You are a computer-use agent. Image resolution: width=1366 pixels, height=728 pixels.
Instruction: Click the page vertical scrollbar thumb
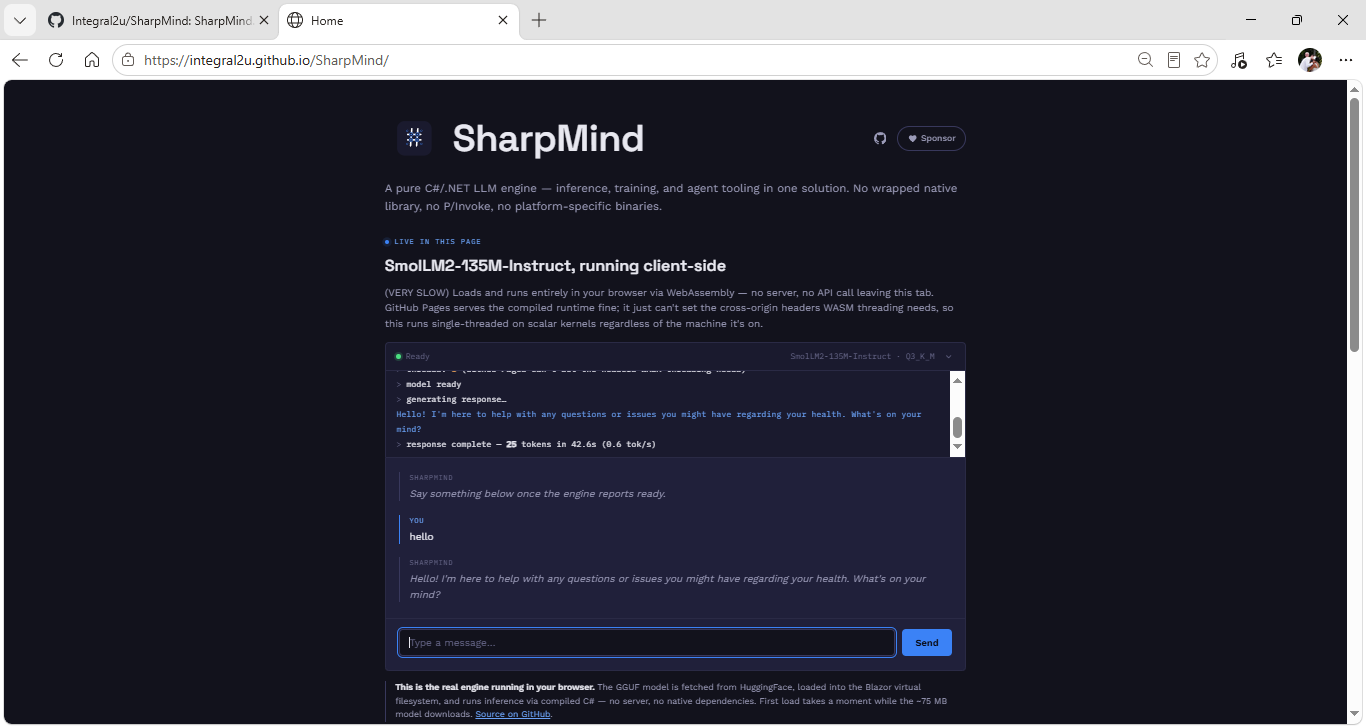tap(1354, 224)
